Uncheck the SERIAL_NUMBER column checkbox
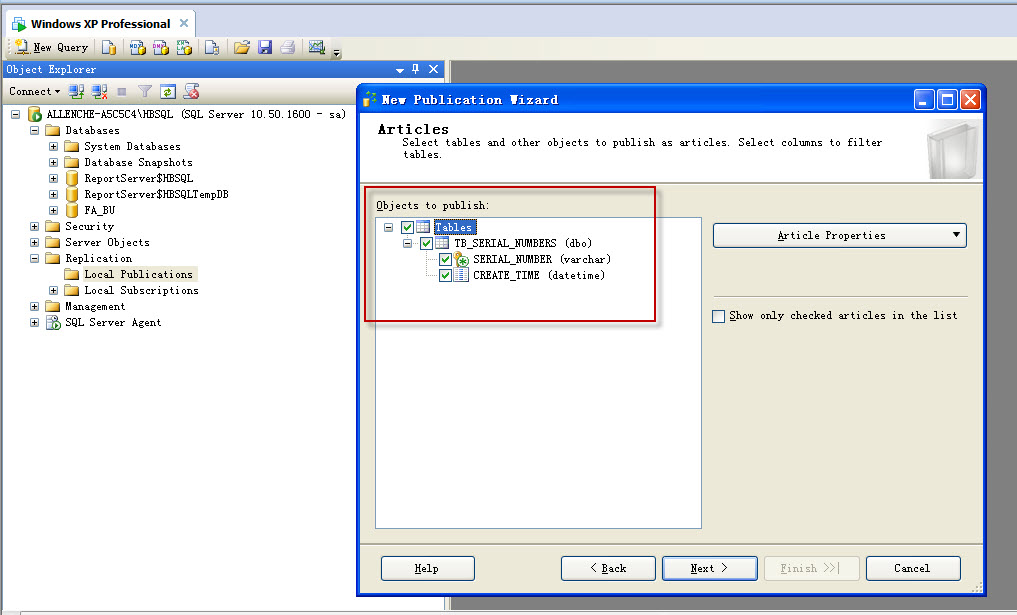The height and width of the screenshot is (615, 1017). click(445, 259)
